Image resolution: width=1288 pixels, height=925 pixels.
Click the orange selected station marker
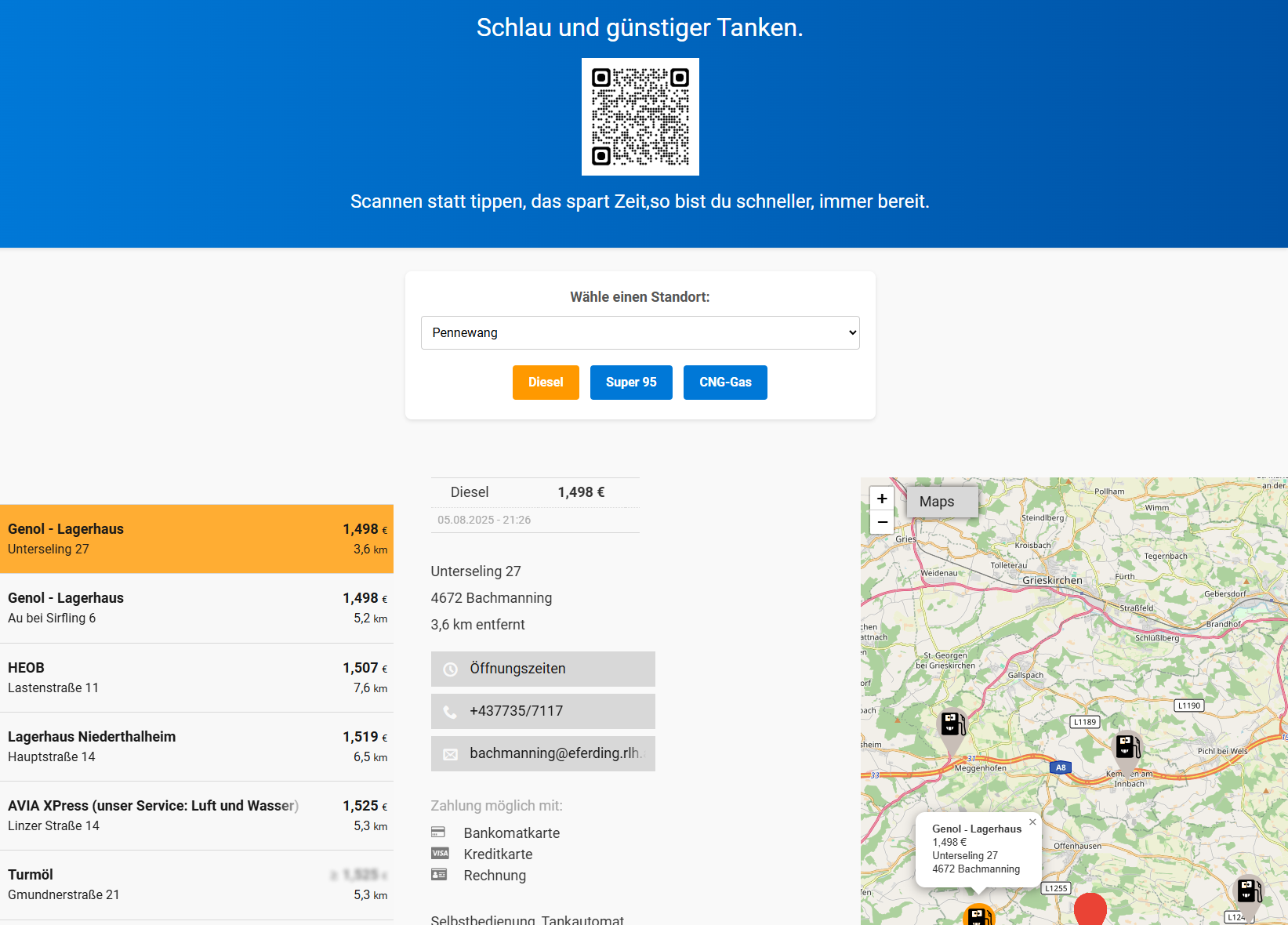click(x=978, y=915)
